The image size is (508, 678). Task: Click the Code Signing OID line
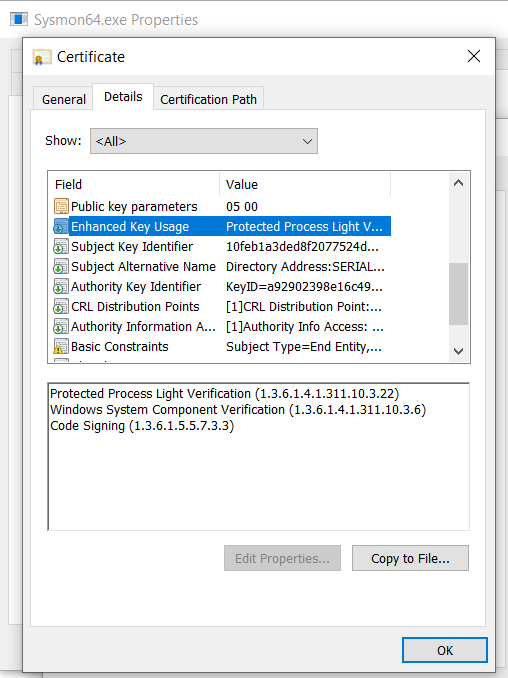pyautogui.click(x=142, y=425)
